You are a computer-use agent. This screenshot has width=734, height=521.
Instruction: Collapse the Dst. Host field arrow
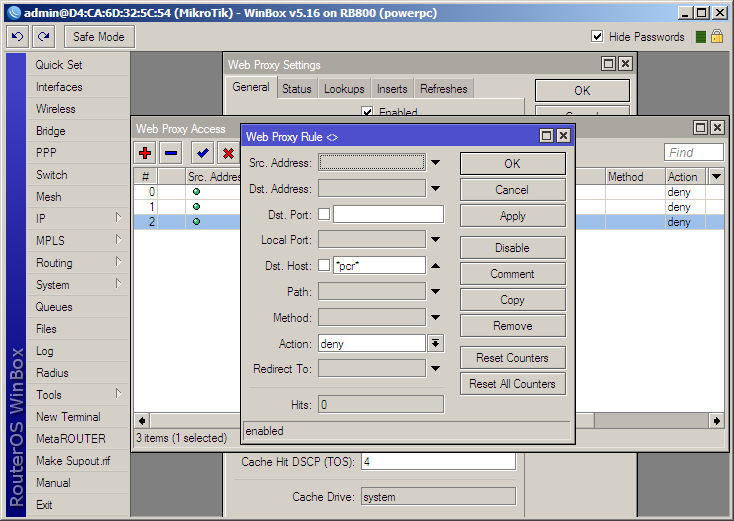tap(435, 265)
